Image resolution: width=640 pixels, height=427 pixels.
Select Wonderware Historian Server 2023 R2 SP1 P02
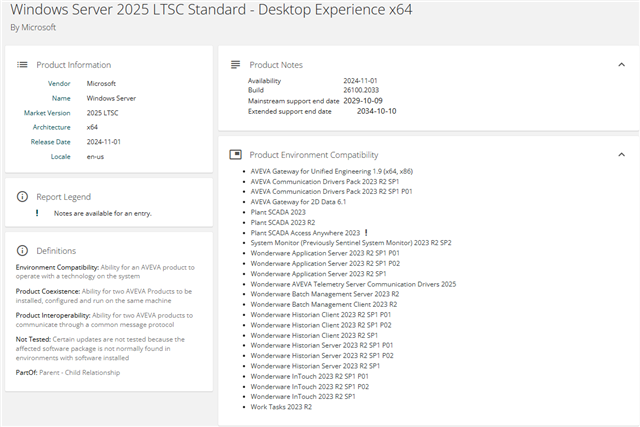[322, 356]
